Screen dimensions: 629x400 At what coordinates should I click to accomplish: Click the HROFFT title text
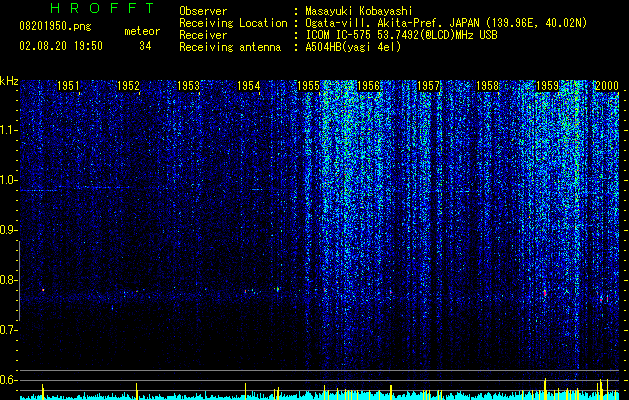point(103,8)
